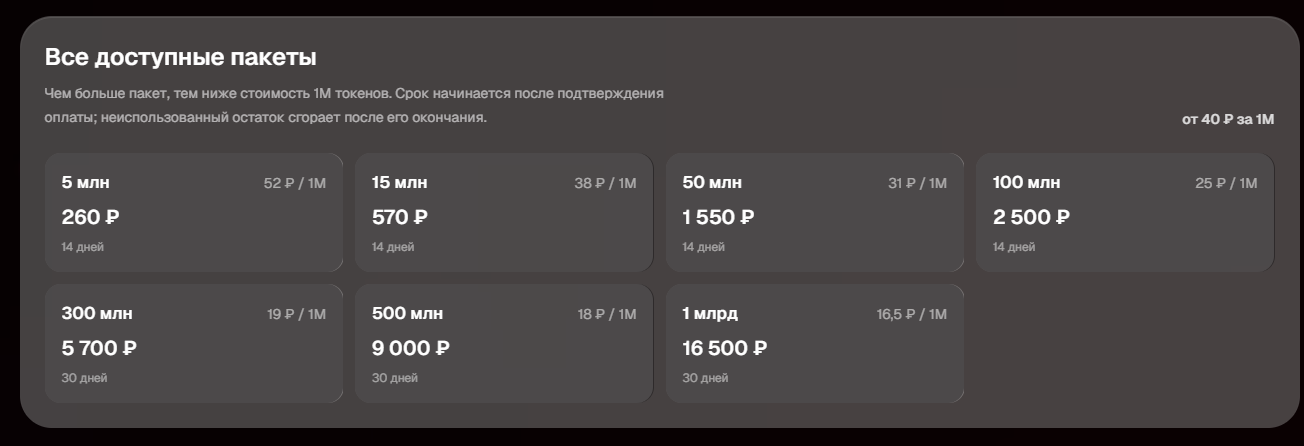This screenshot has width=1304, height=446.
Task: Pick the 1 млрд package title
Action: (710, 314)
